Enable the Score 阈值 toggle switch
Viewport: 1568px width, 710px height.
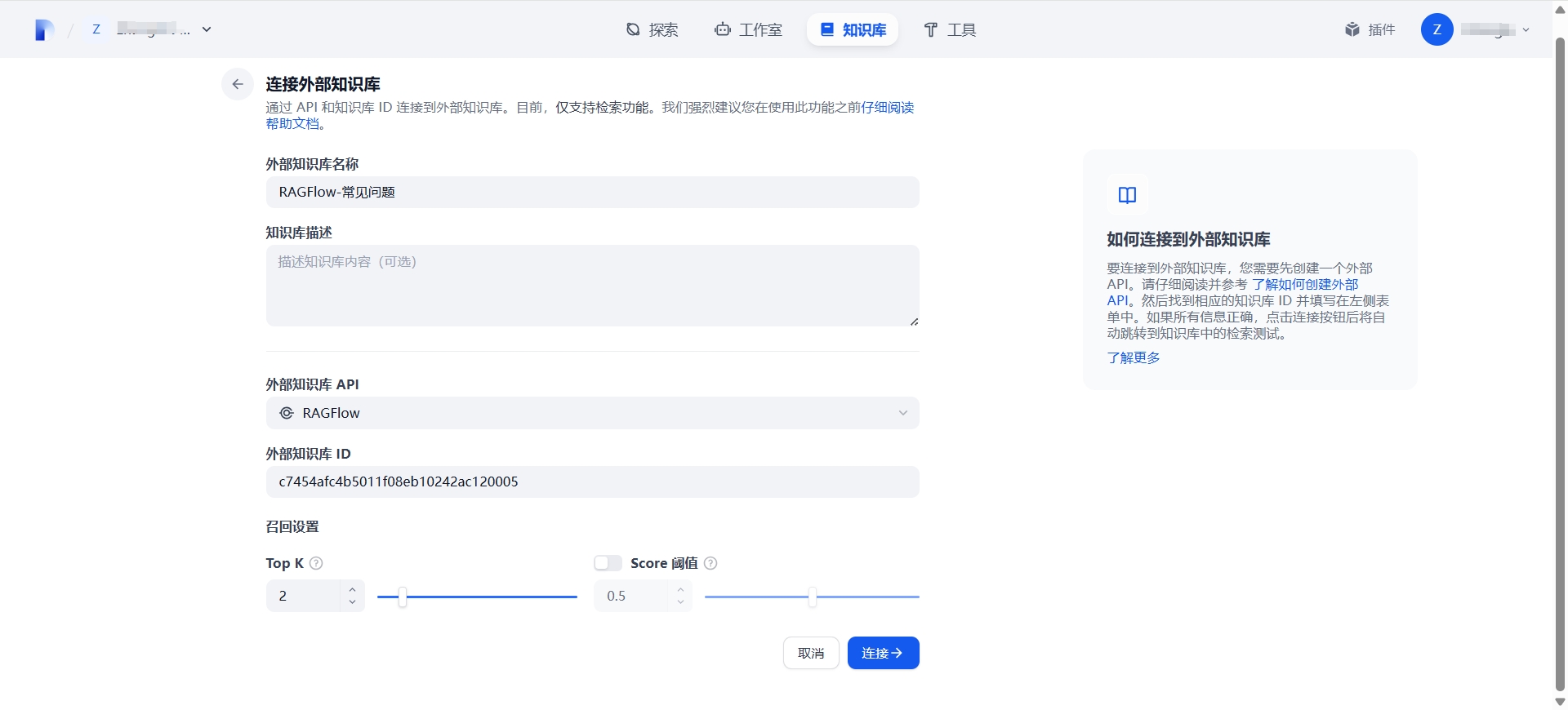click(608, 563)
